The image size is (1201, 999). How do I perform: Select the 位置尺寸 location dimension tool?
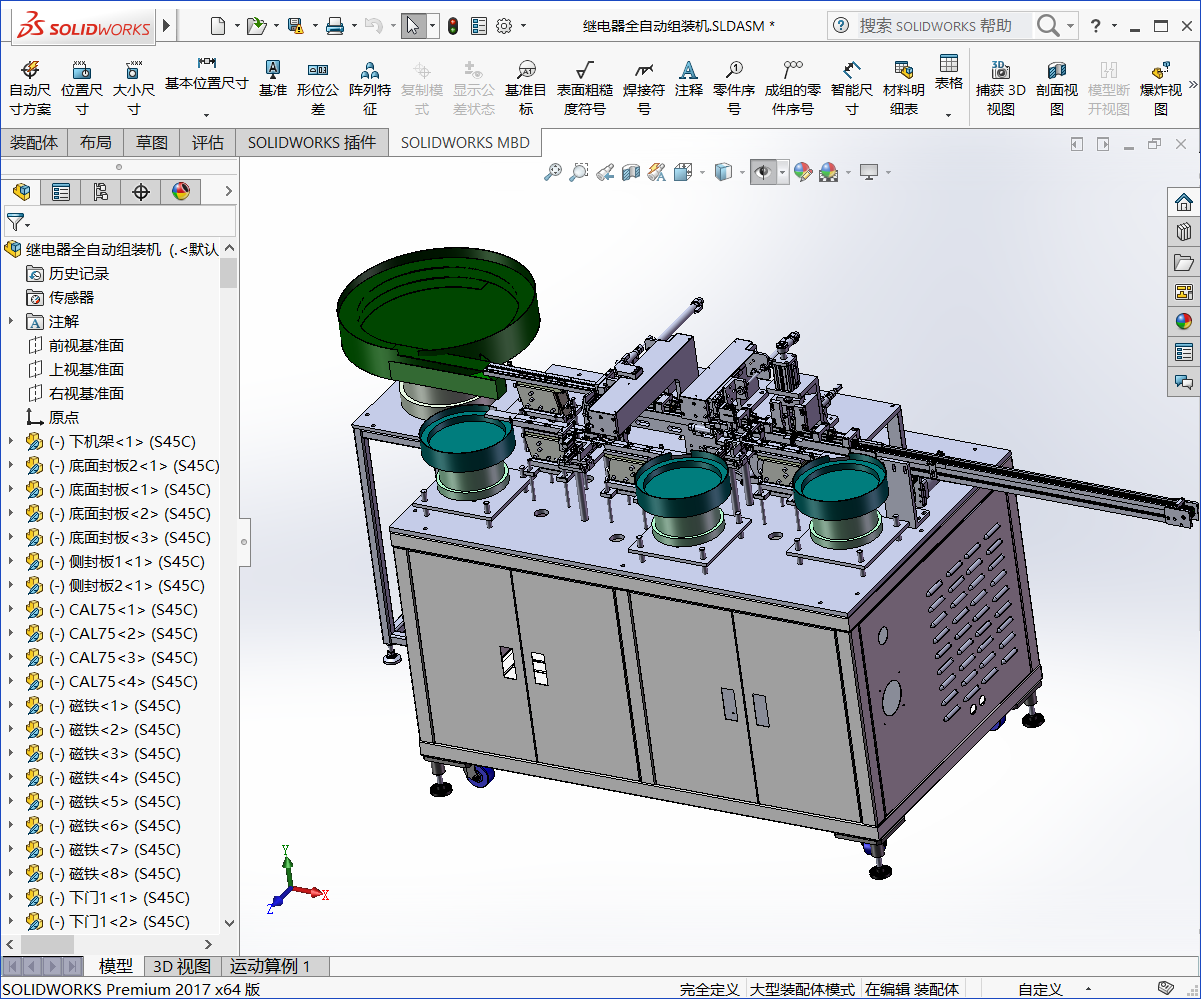click(x=82, y=87)
